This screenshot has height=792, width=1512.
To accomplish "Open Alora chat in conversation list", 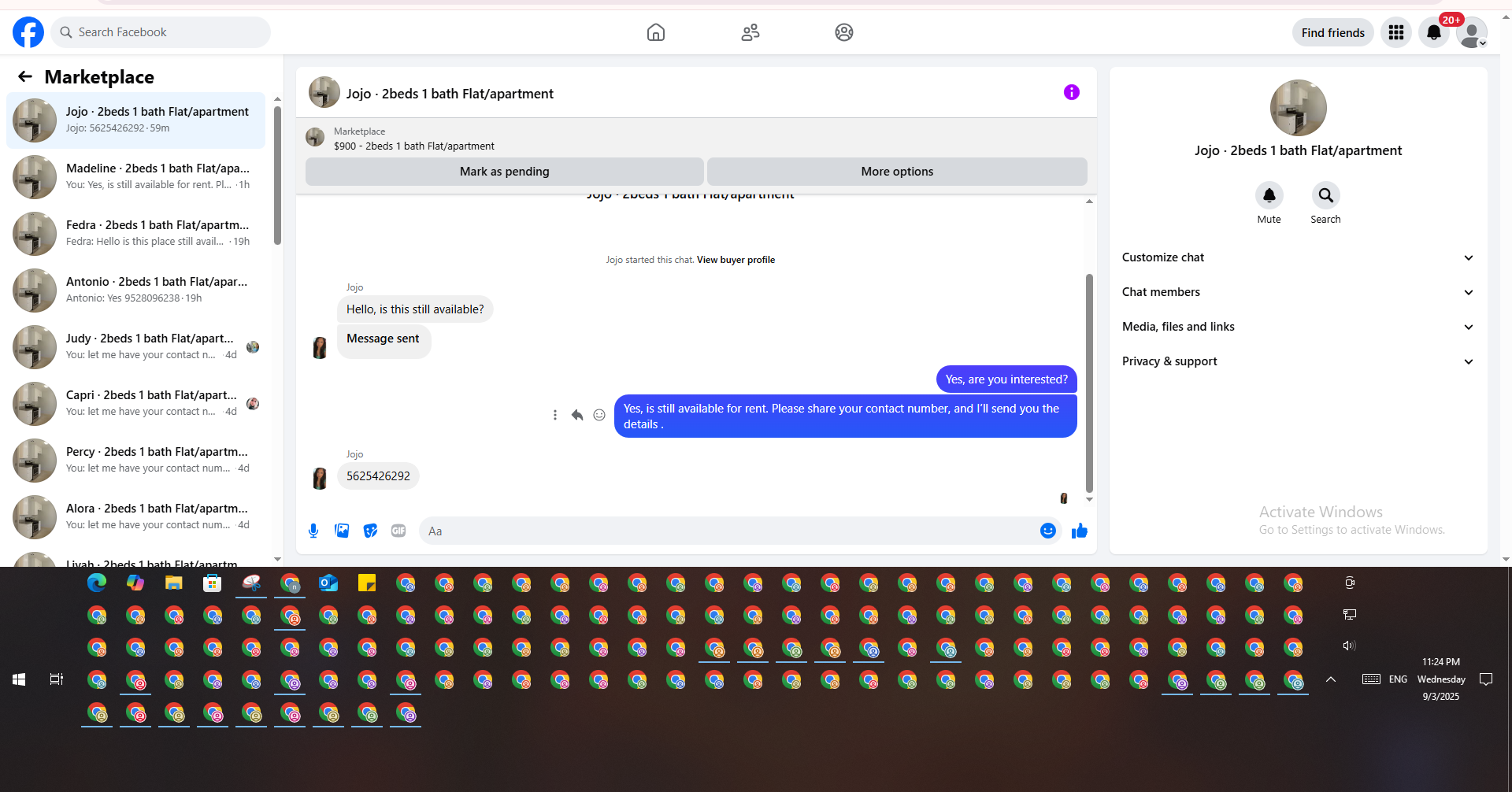I will 136,516.
